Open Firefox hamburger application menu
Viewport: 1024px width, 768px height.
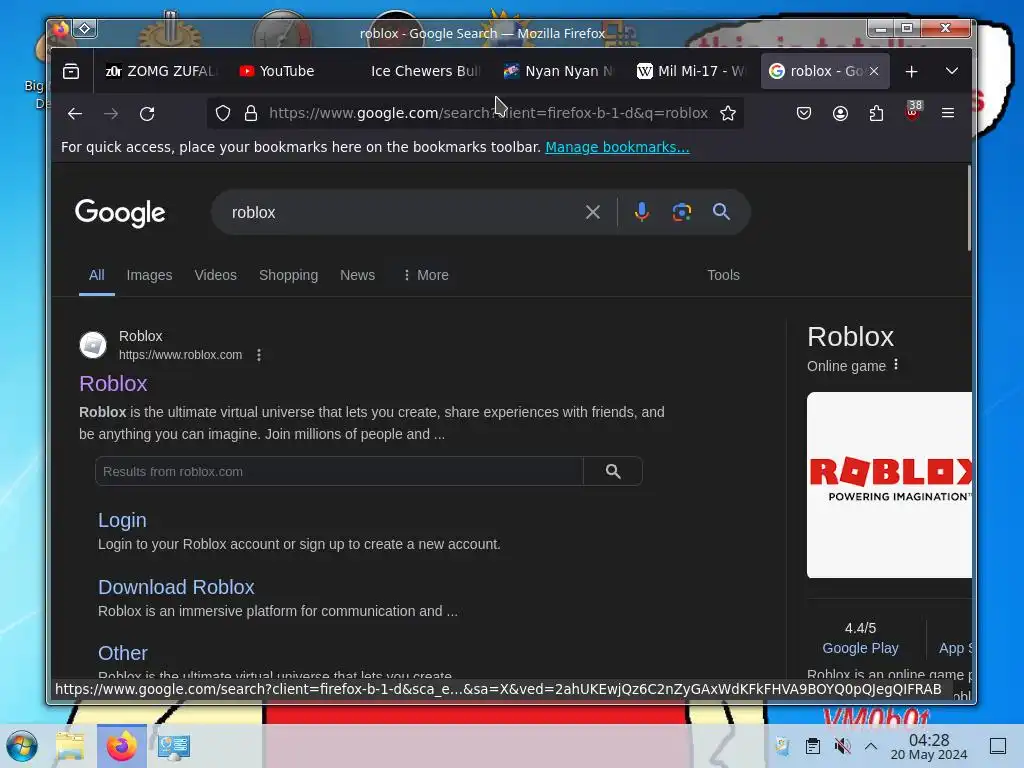click(948, 114)
